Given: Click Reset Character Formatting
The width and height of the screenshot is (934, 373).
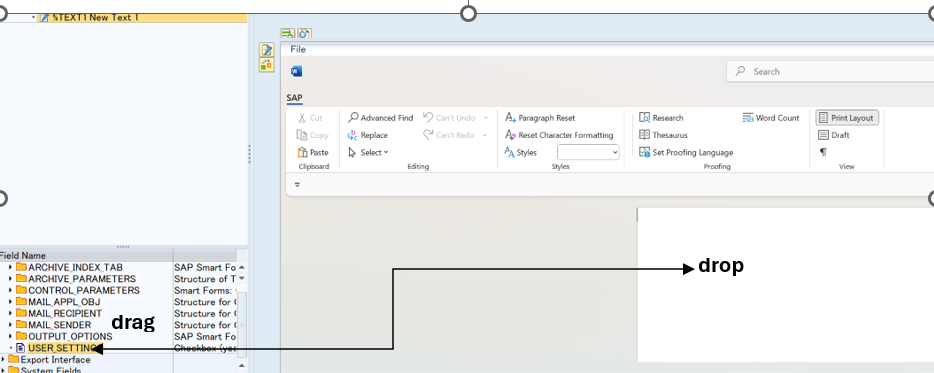Looking at the screenshot, I should [x=559, y=135].
